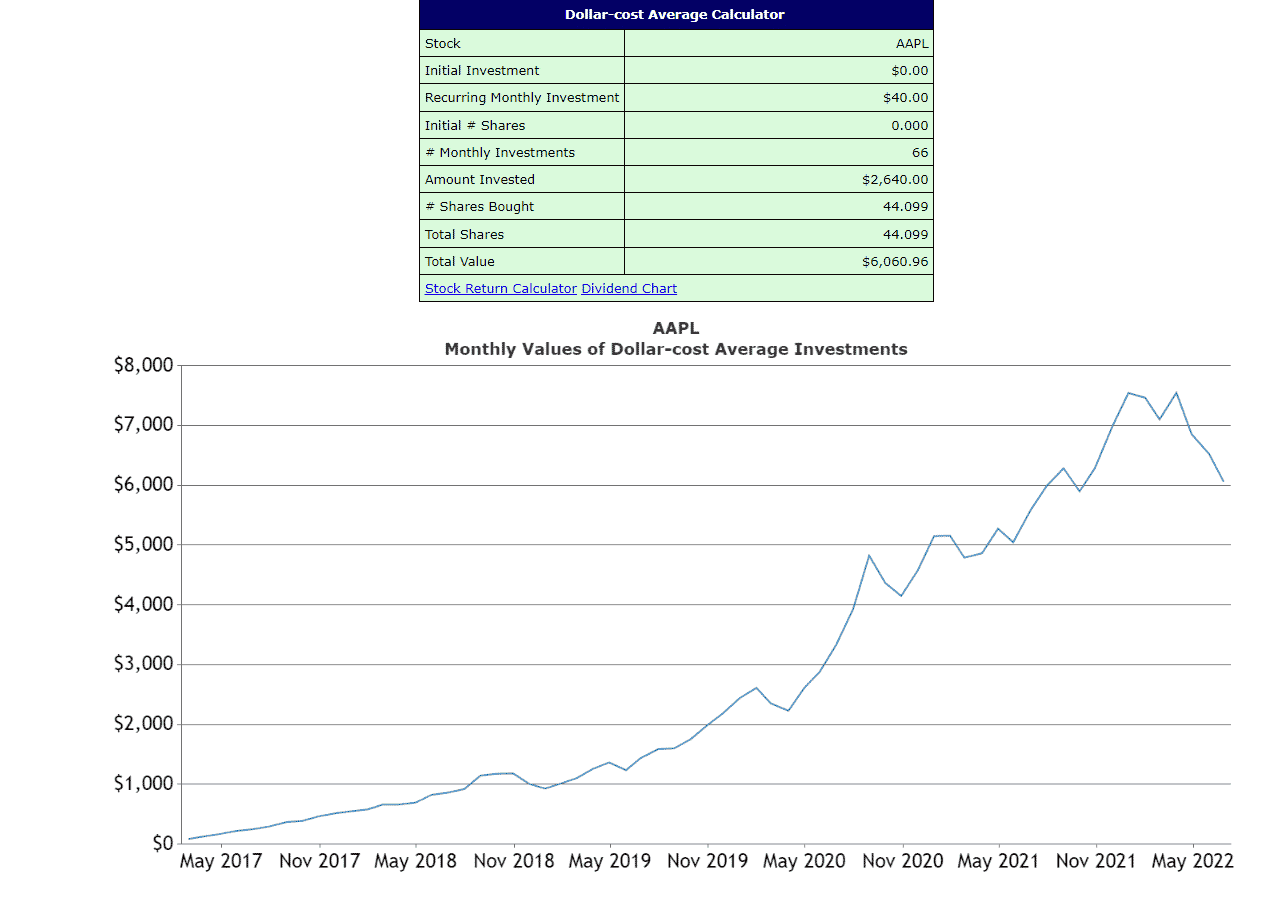
Task: Click the 'Total Shares' row label
Action: coord(464,235)
